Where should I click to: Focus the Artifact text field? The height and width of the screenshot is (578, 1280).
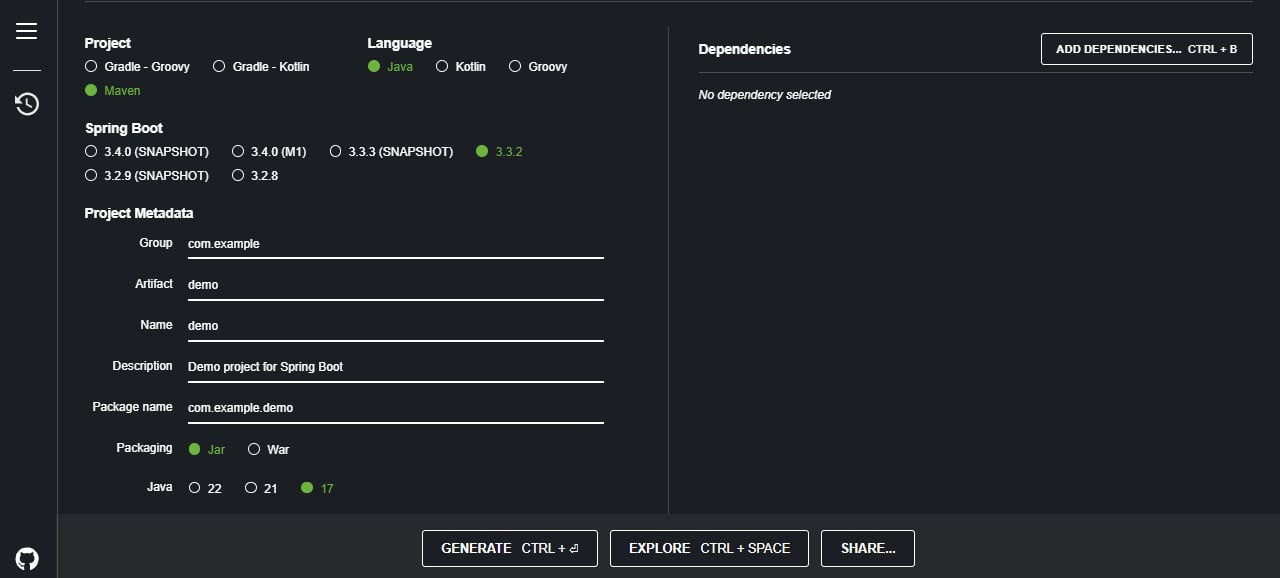click(395, 285)
